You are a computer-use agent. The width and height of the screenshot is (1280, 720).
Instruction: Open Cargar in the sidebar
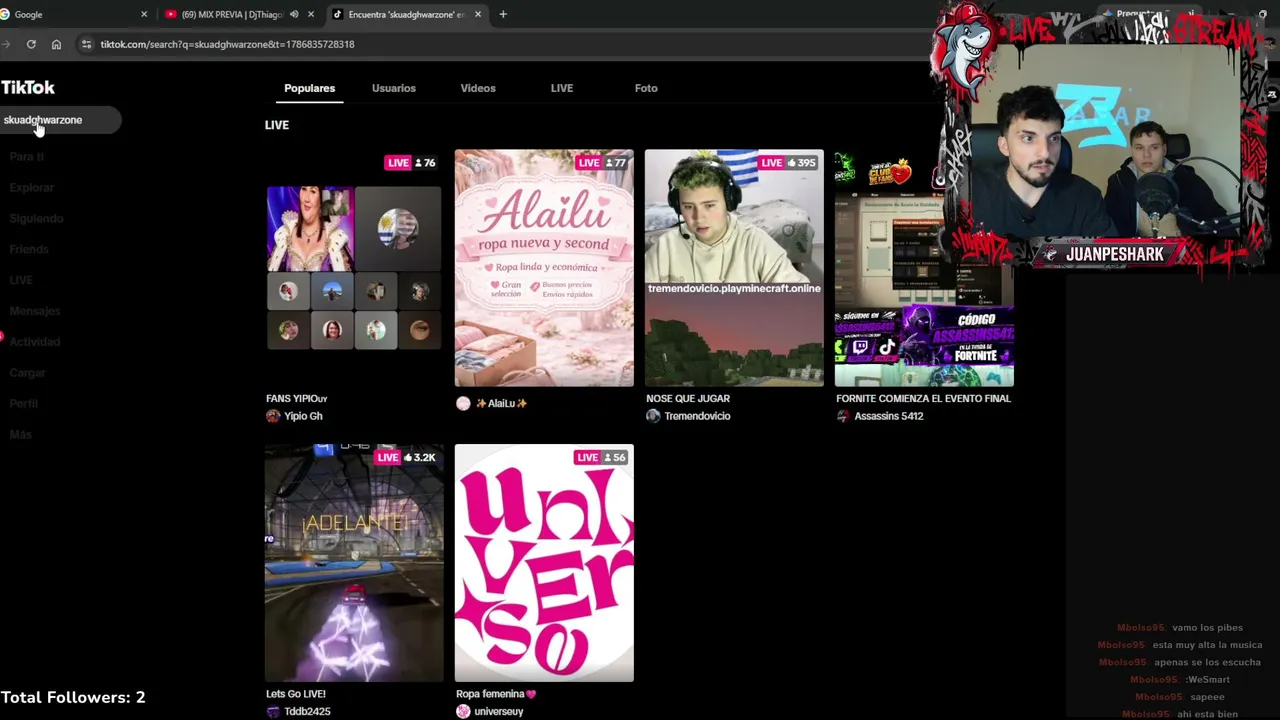pos(28,373)
